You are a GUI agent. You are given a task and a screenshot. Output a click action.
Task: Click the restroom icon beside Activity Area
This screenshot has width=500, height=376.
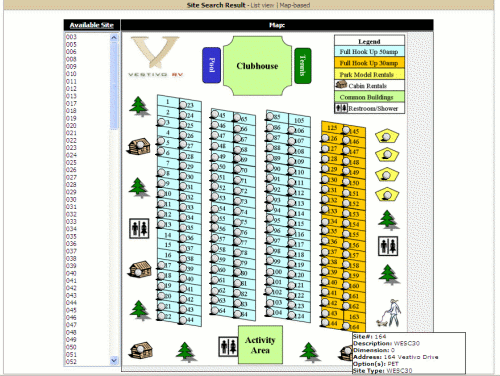(x=228, y=346)
